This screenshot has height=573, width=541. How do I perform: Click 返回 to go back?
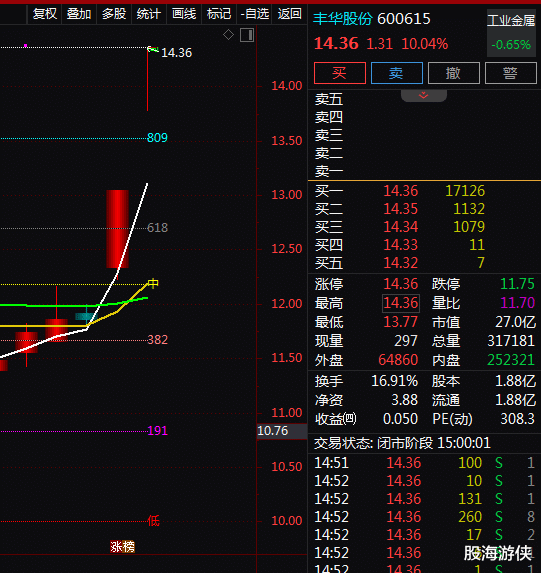click(x=289, y=14)
